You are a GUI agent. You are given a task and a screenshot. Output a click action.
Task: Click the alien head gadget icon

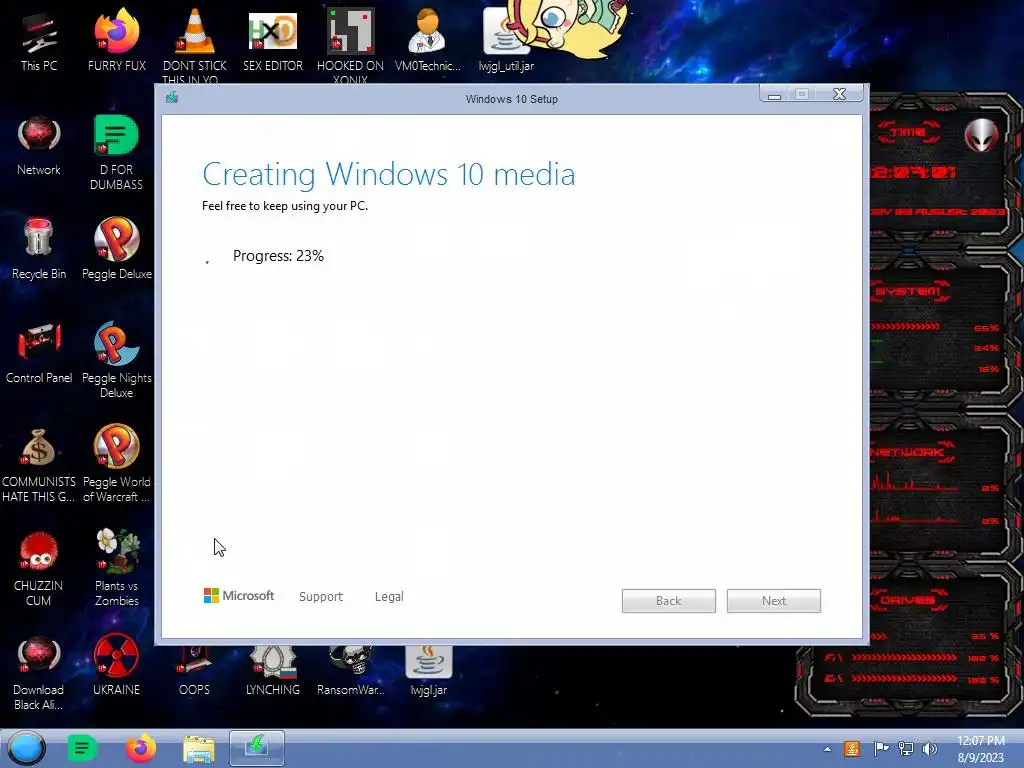[x=982, y=135]
